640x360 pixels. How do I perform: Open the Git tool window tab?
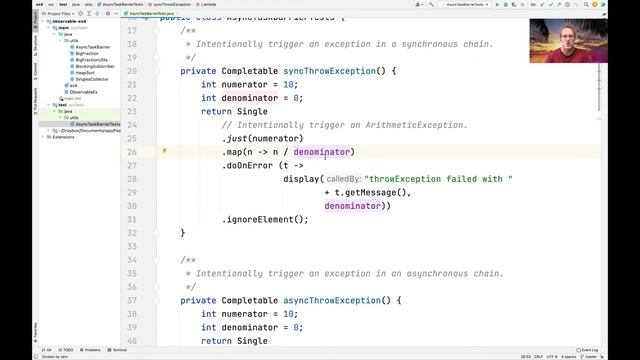(x=47, y=350)
